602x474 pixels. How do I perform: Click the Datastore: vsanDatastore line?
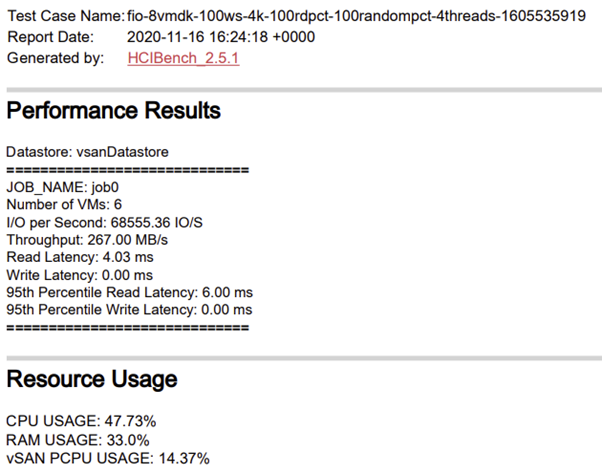(x=87, y=151)
